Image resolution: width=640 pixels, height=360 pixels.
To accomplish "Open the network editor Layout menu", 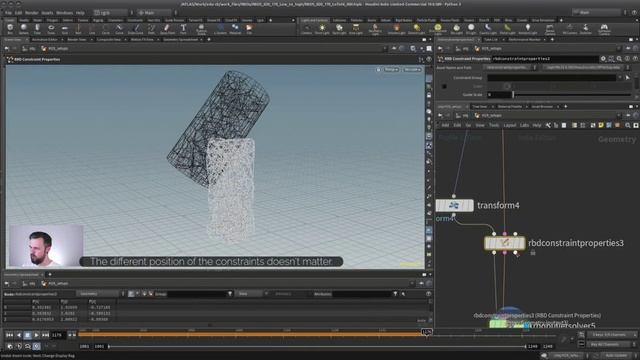I will (x=509, y=125).
